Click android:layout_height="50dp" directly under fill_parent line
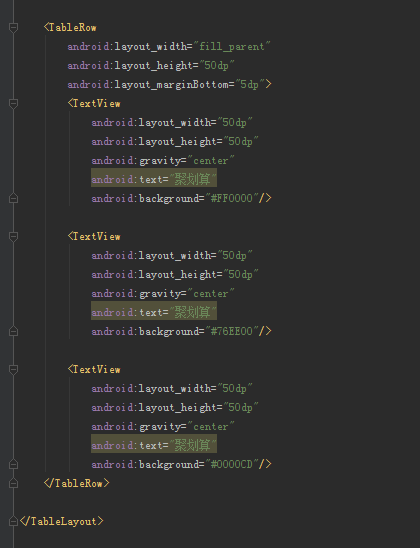Image resolution: width=420 pixels, height=548 pixels. 151,66
